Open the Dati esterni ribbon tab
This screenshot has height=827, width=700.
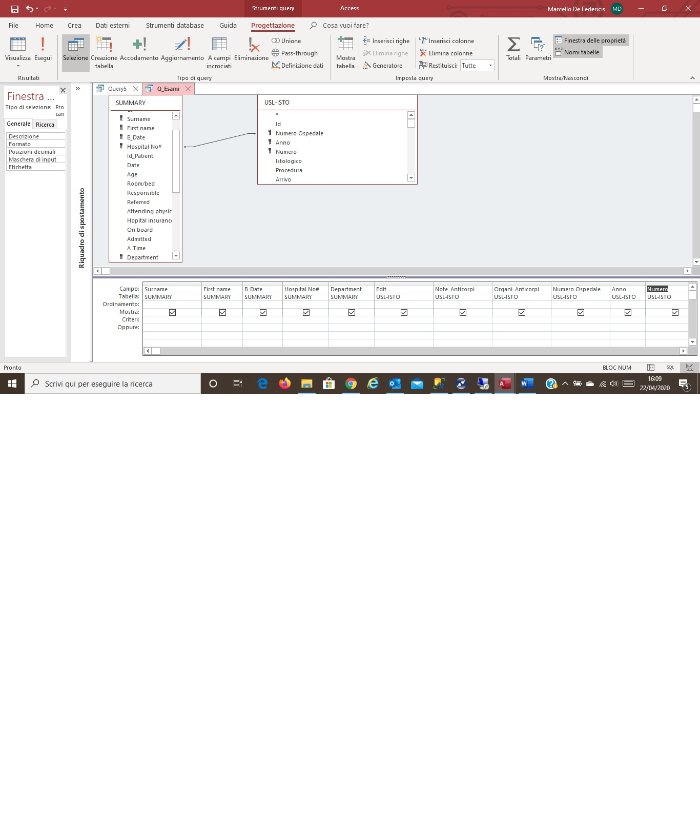click(113, 24)
